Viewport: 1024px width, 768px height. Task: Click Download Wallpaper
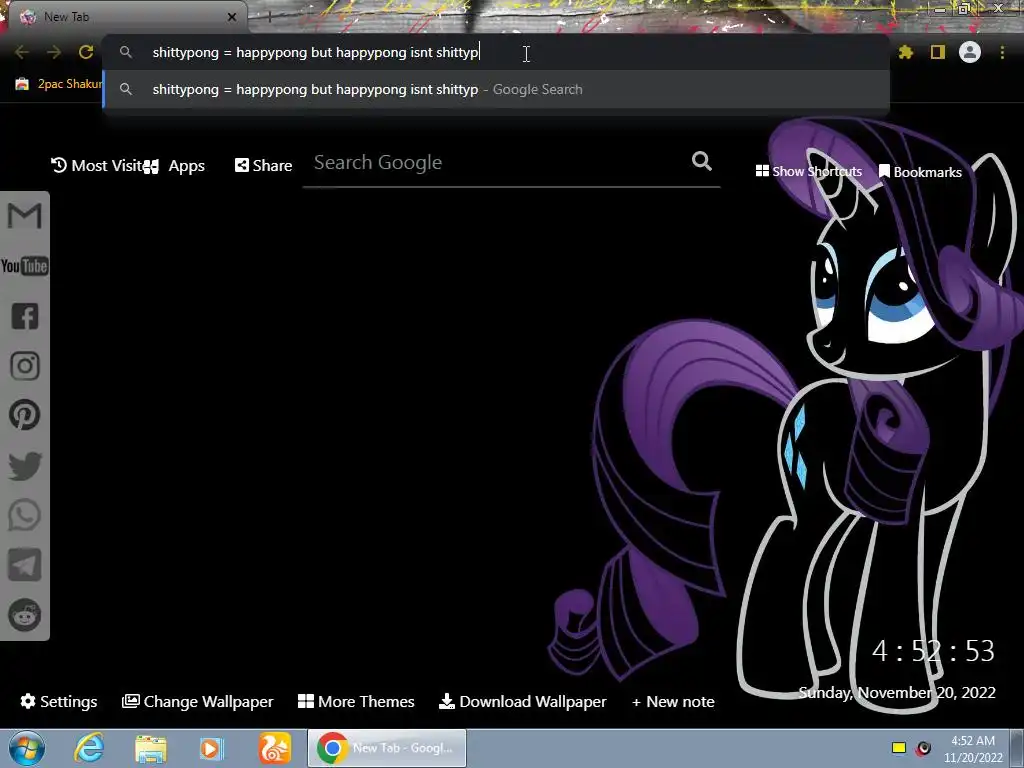(x=522, y=701)
